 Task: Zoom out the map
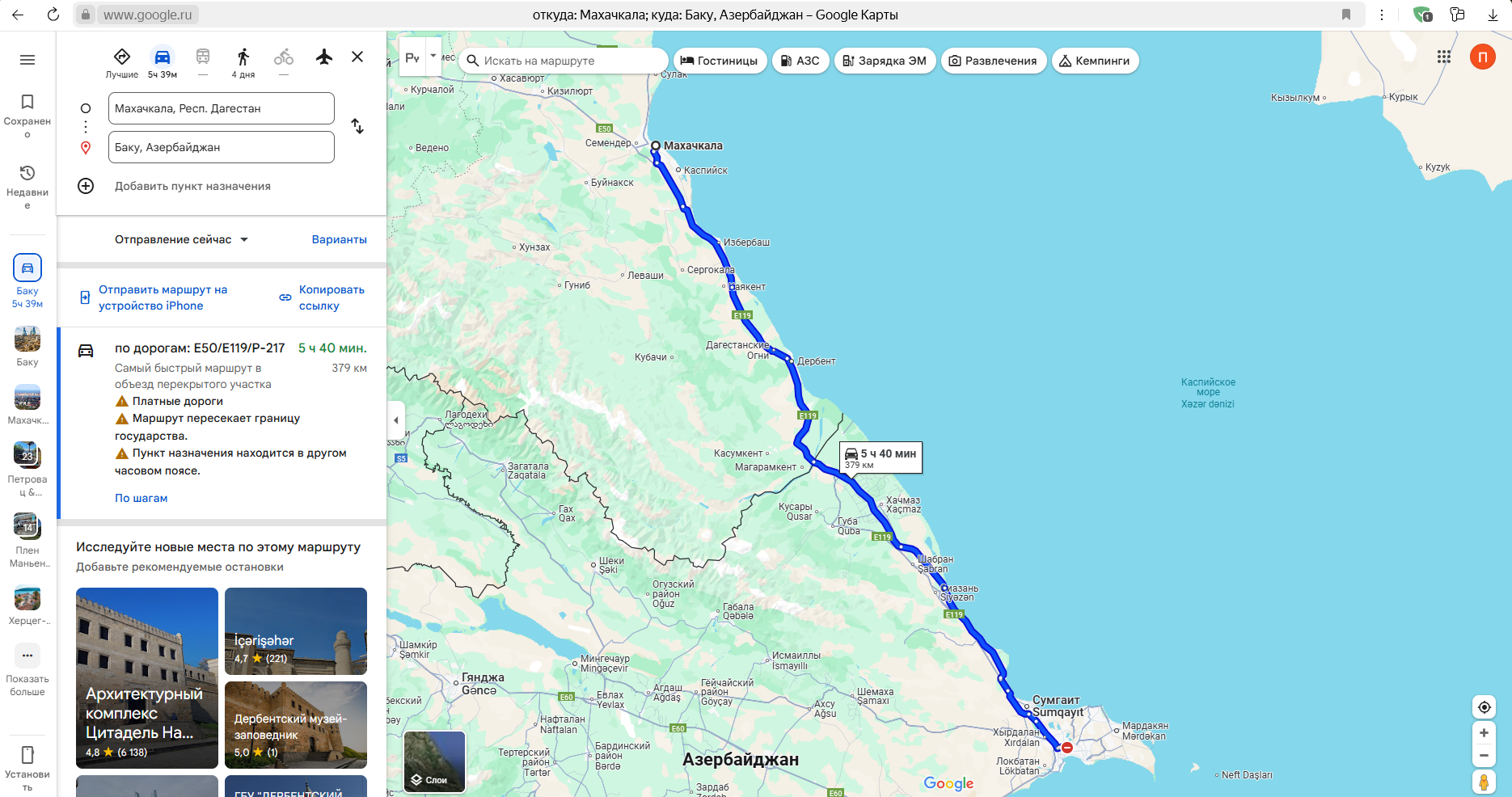coord(1484,757)
